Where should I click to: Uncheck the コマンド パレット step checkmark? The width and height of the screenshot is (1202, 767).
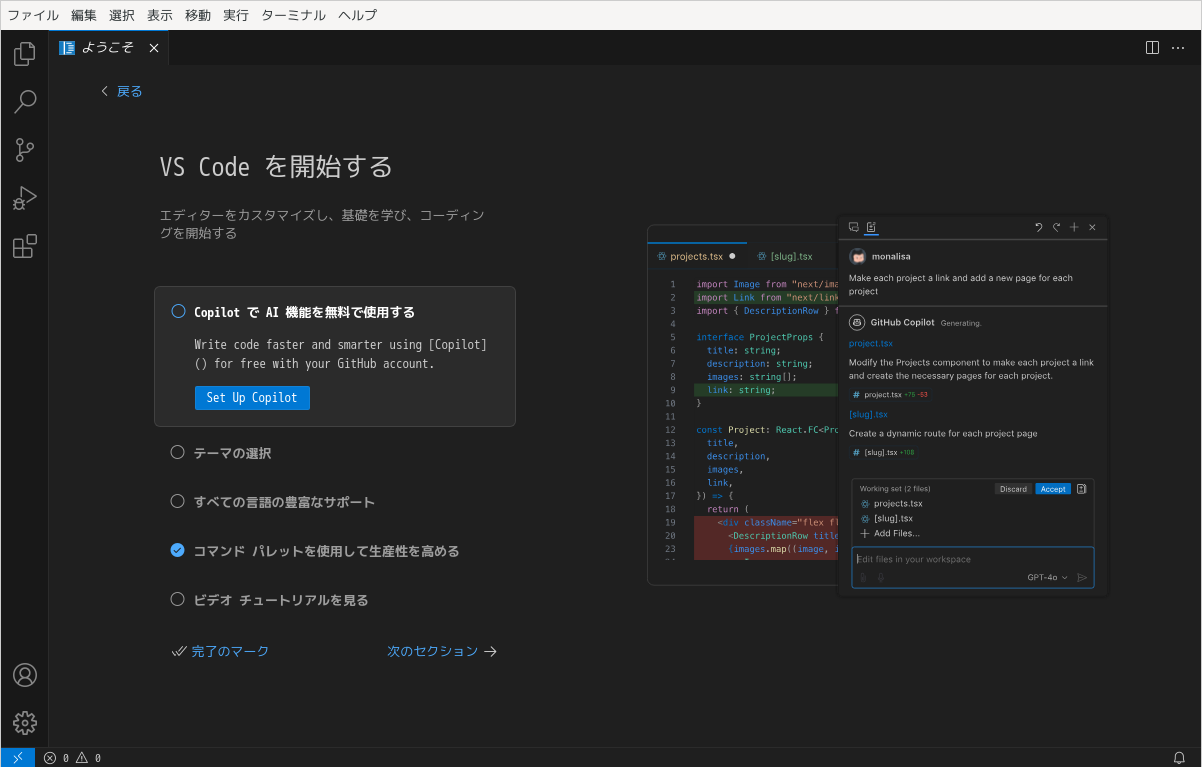tap(177, 550)
